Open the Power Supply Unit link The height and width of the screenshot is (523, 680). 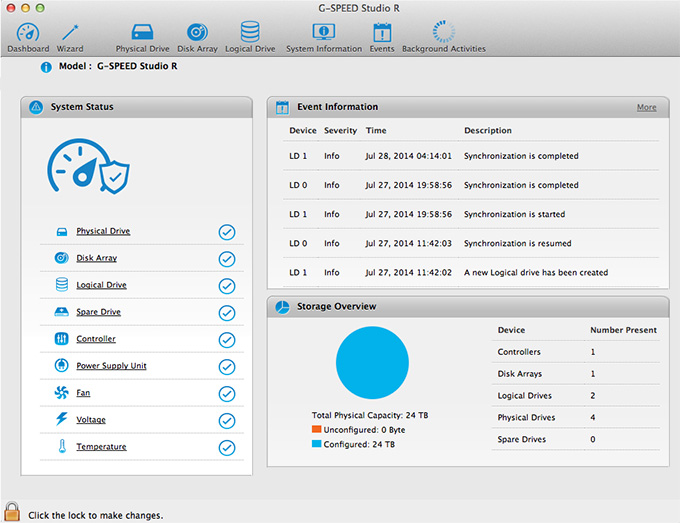coord(111,366)
